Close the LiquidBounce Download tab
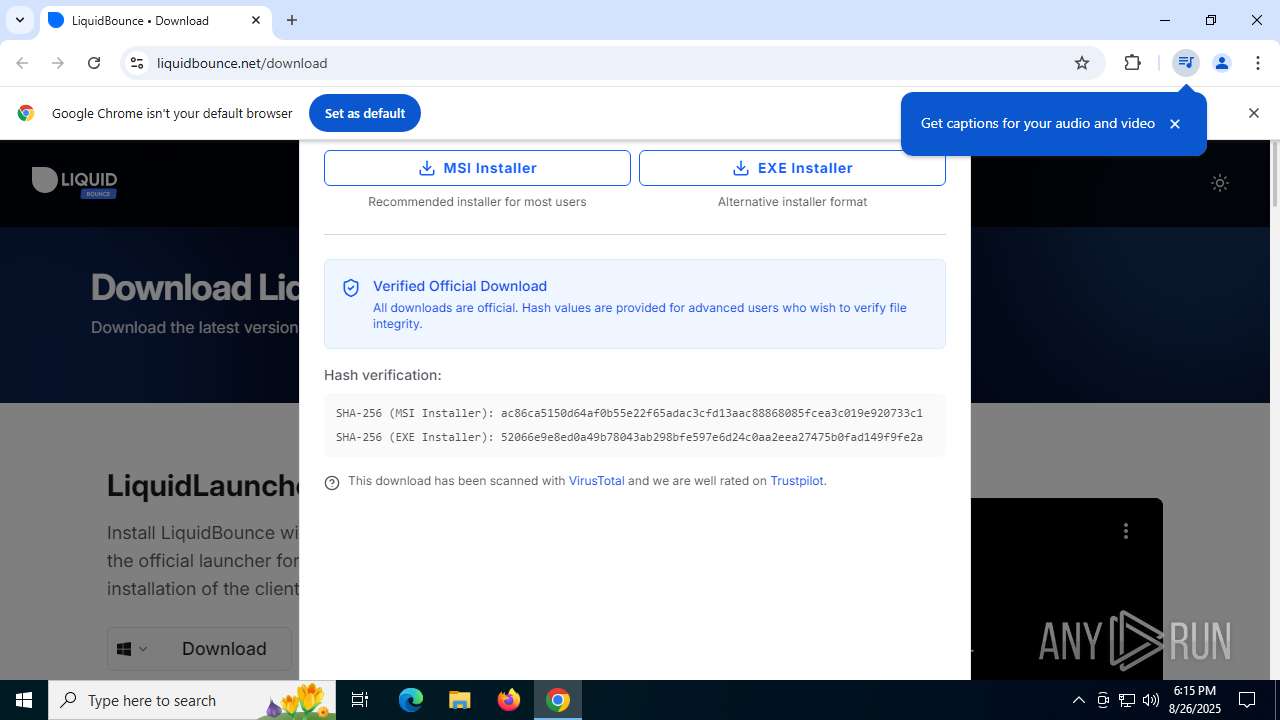 pos(256,20)
